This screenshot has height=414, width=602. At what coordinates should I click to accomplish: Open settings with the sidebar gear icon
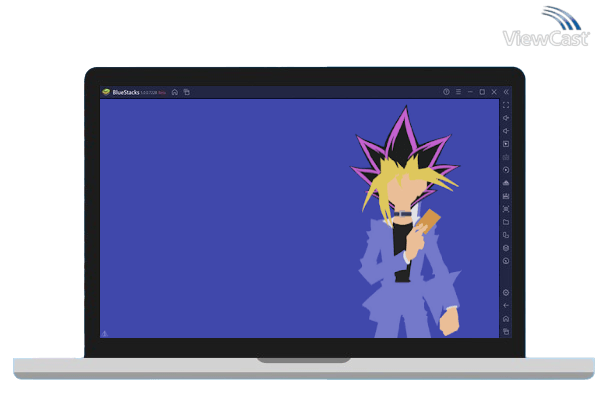506,293
